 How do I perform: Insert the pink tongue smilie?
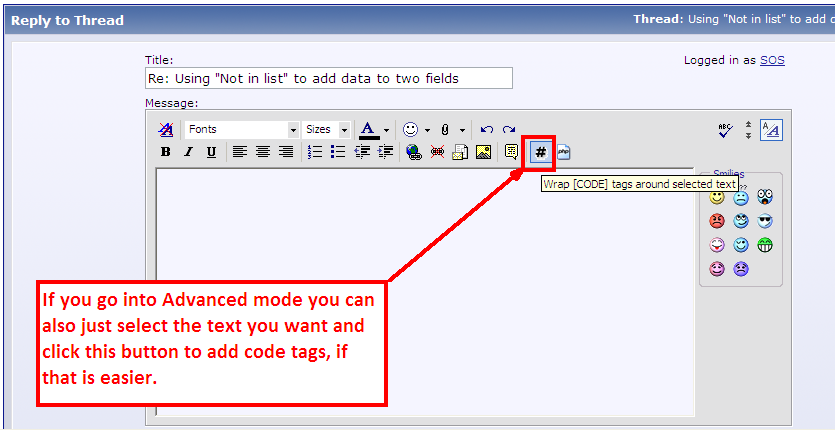717,245
